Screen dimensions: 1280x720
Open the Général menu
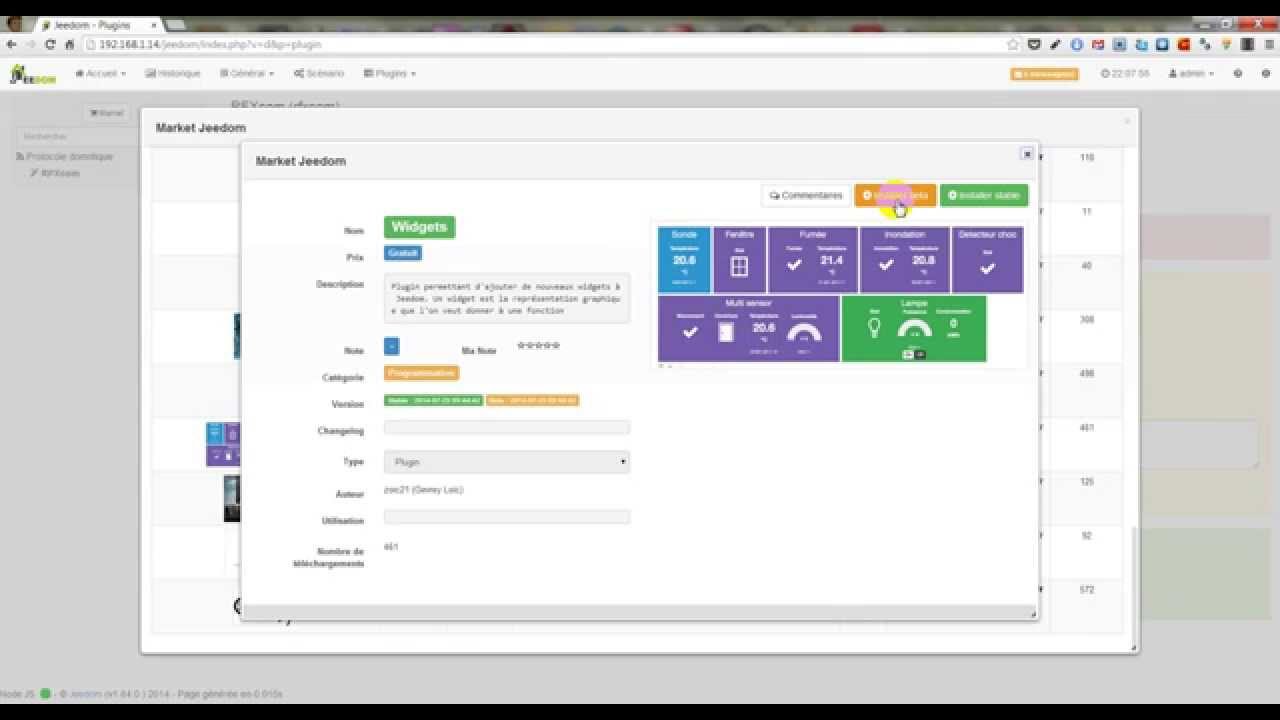(x=246, y=74)
